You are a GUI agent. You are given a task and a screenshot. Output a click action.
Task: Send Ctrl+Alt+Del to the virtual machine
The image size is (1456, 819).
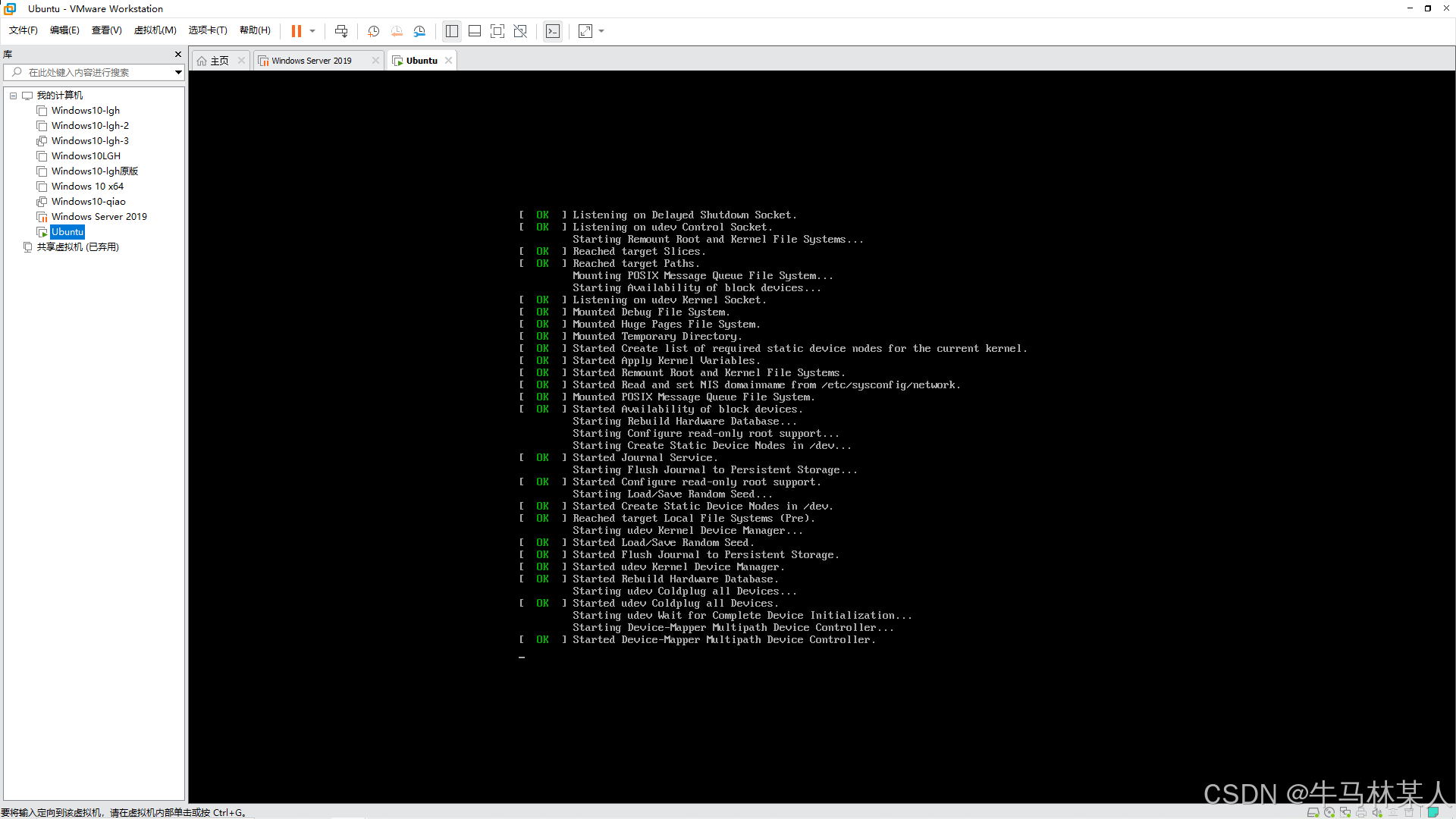[x=341, y=31]
